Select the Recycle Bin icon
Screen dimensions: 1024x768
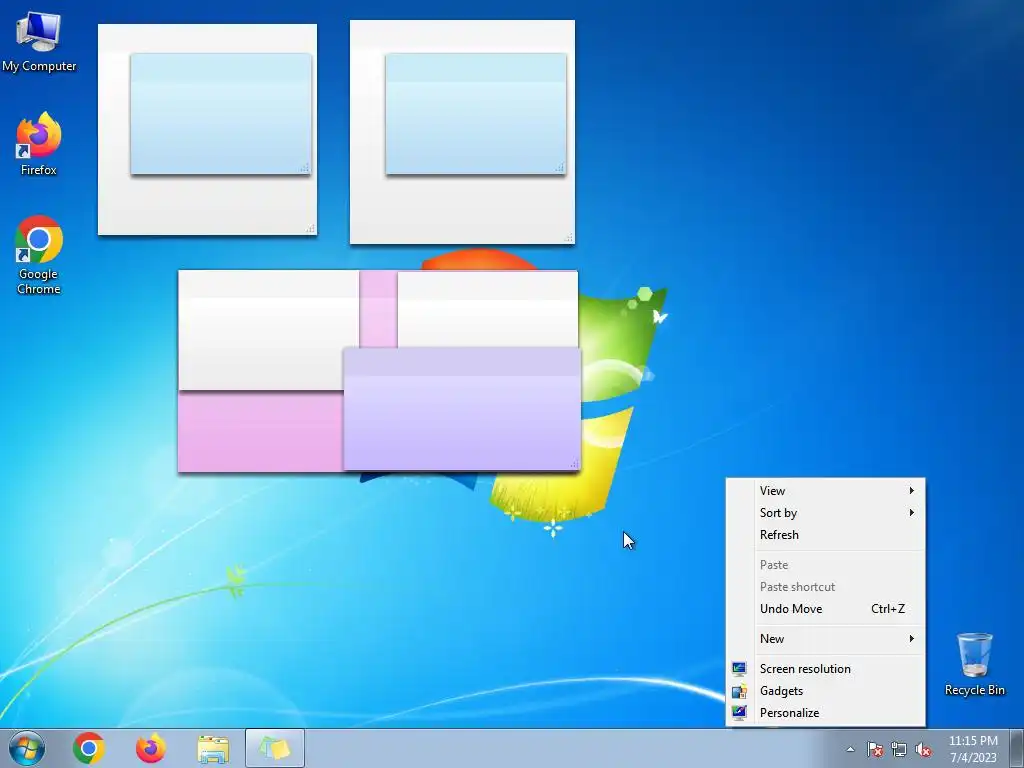[974, 664]
